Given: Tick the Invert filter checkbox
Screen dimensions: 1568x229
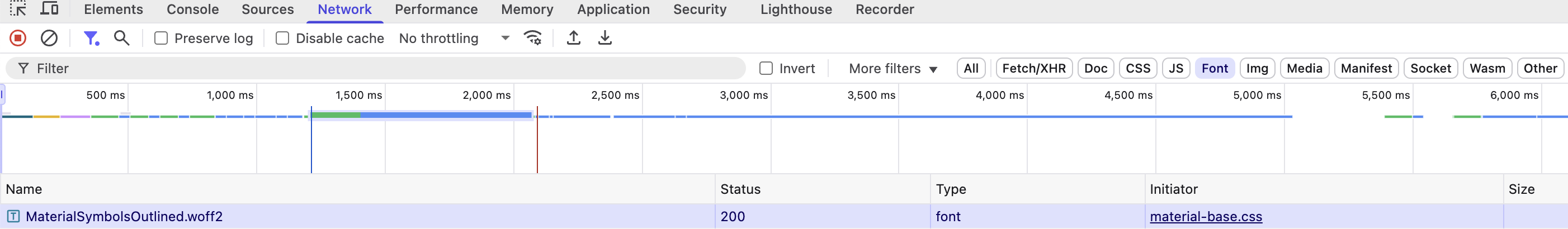Looking at the screenshot, I should 766,69.
